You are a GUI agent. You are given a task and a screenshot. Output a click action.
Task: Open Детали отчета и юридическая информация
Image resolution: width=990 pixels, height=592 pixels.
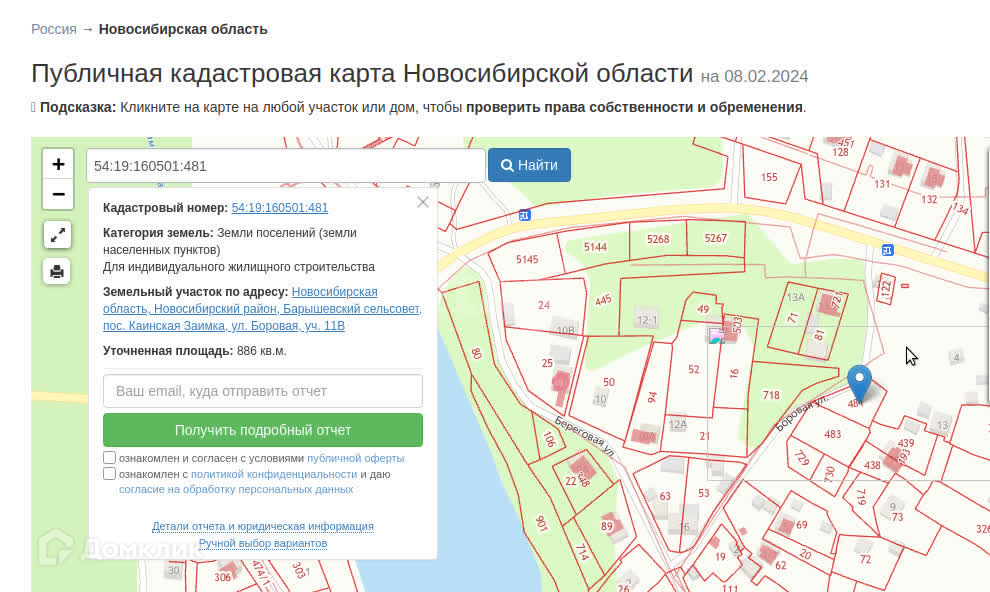(263, 526)
